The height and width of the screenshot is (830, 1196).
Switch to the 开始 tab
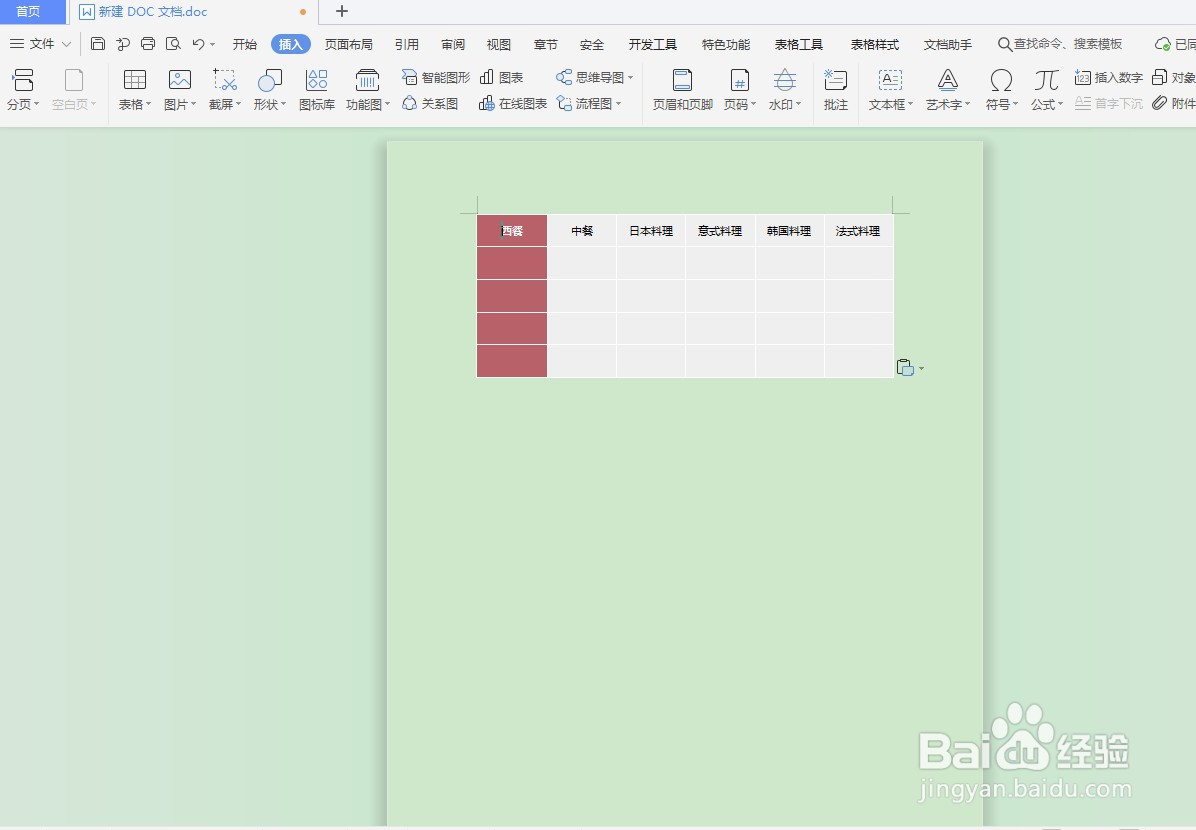[245, 44]
